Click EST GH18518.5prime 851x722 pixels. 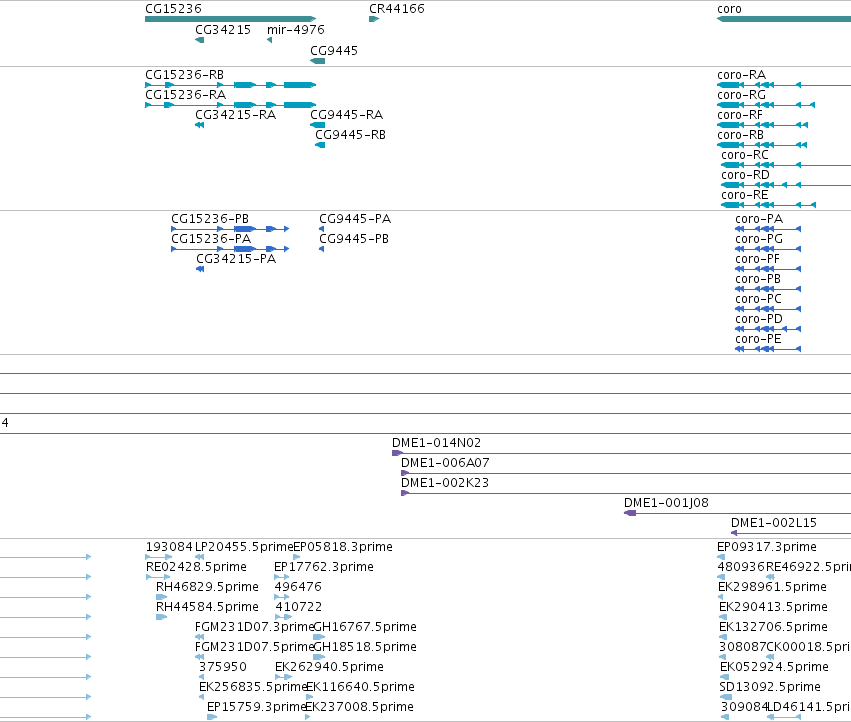[x=319, y=657]
